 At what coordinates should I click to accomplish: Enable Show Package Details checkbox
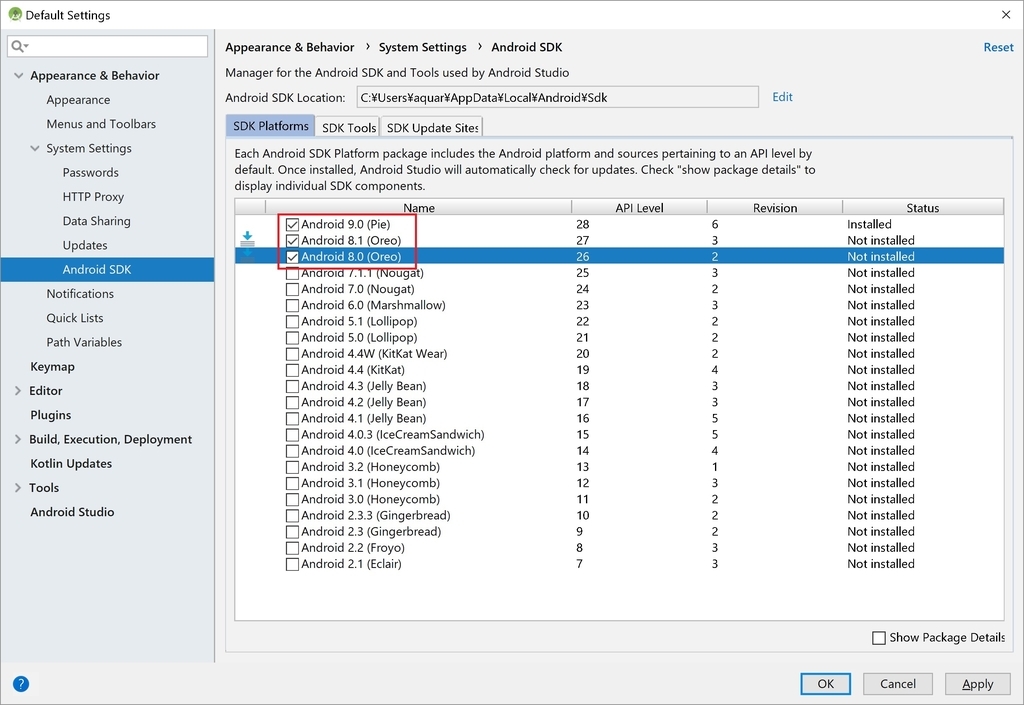click(879, 638)
